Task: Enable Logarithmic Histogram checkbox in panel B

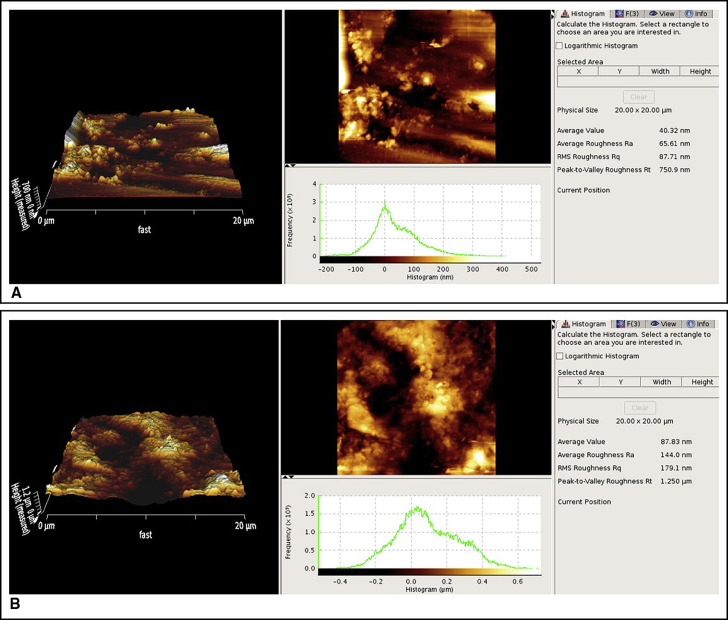Action: pyautogui.click(x=559, y=356)
